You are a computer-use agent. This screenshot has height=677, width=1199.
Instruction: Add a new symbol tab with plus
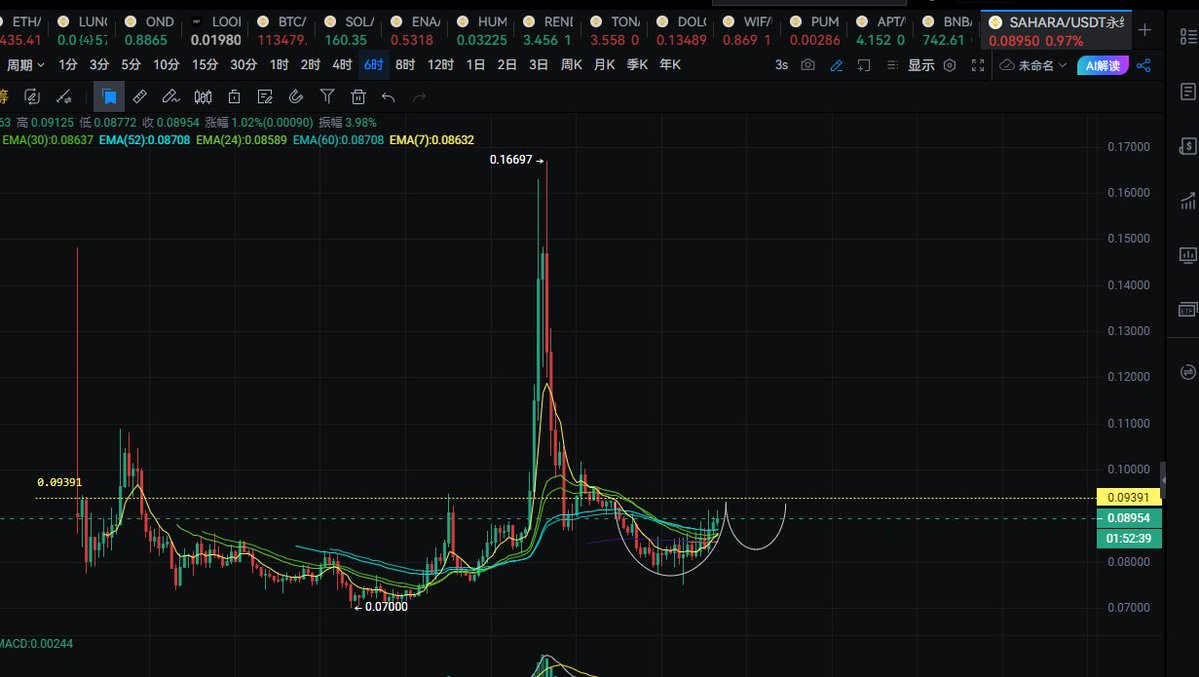click(1145, 30)
